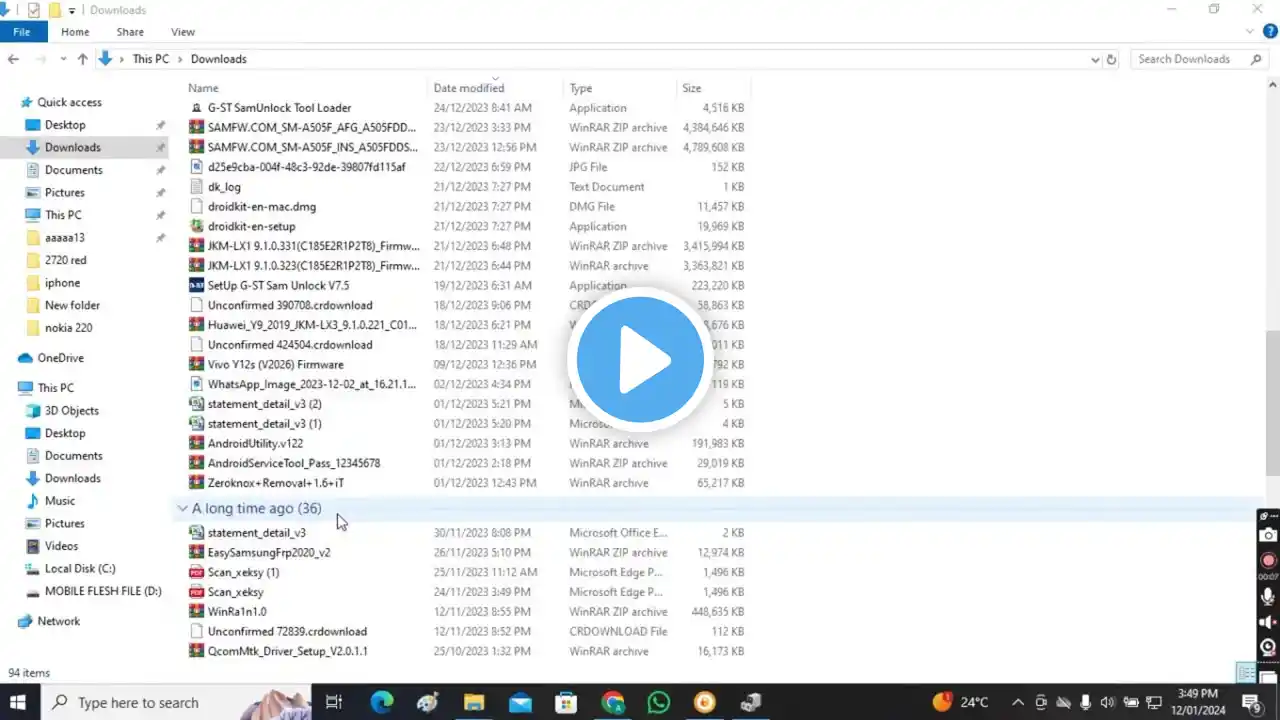Stop recording with the red record button
Image resolution: width=1280 pixels, height=720 pixels.
pos(1269,561)
